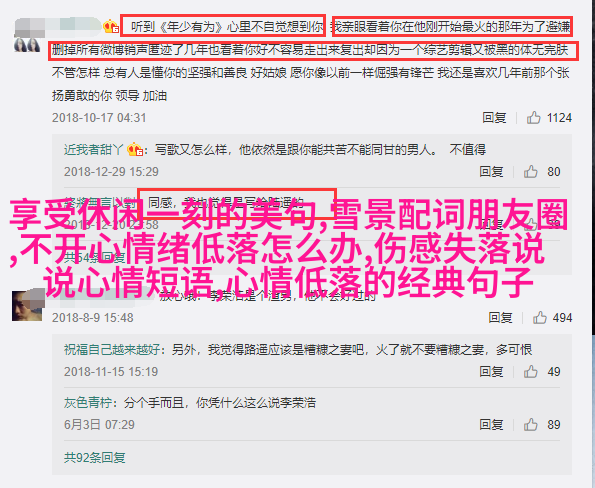The image size is (595, 488).
Task: Like 祝福自己越来越好's reply with 49 likes
Action: [x=530, y=372]
